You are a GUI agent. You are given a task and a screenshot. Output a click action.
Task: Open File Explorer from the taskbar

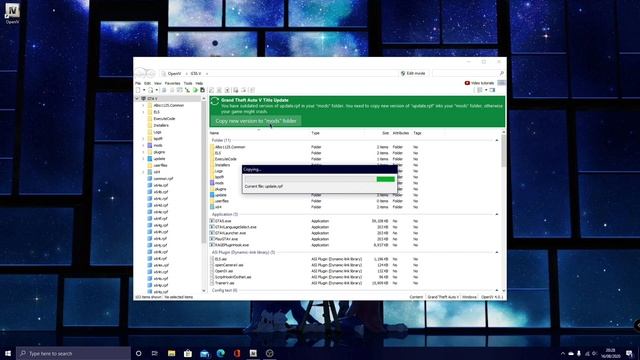(171, 353)
